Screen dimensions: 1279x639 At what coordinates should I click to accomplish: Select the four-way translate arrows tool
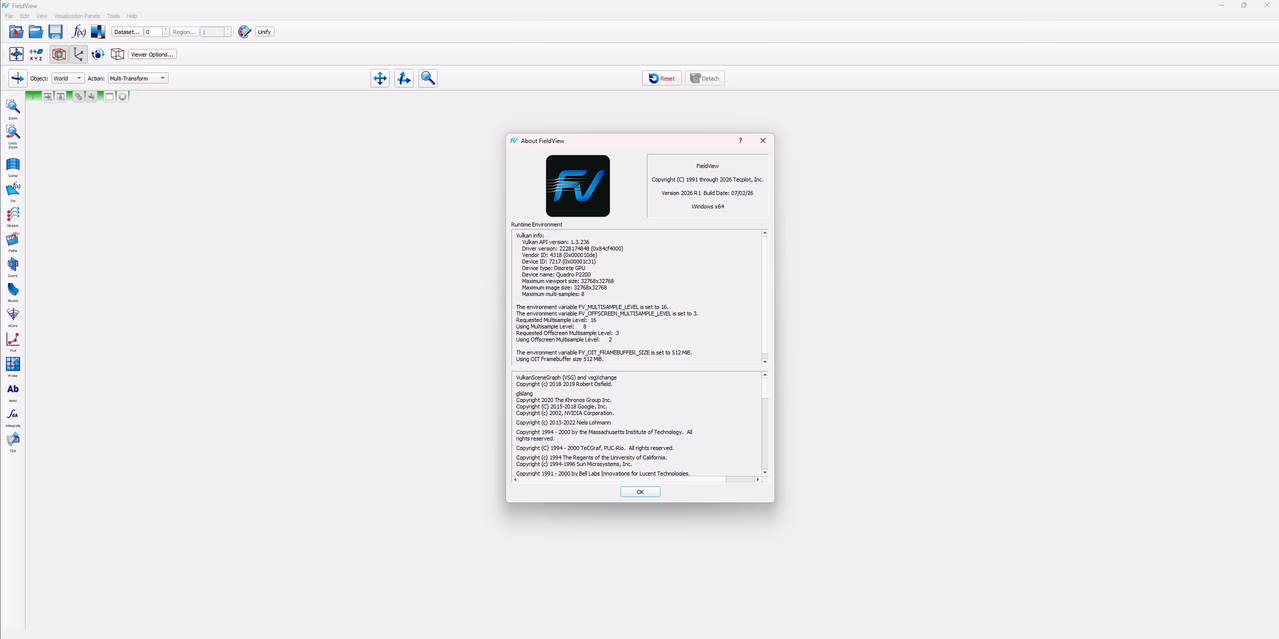coord(380,78)
